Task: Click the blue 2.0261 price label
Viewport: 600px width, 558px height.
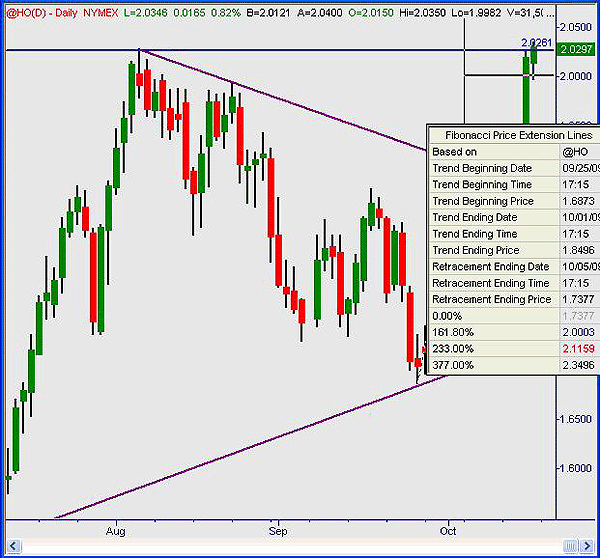Action: (x=536, y=42)
